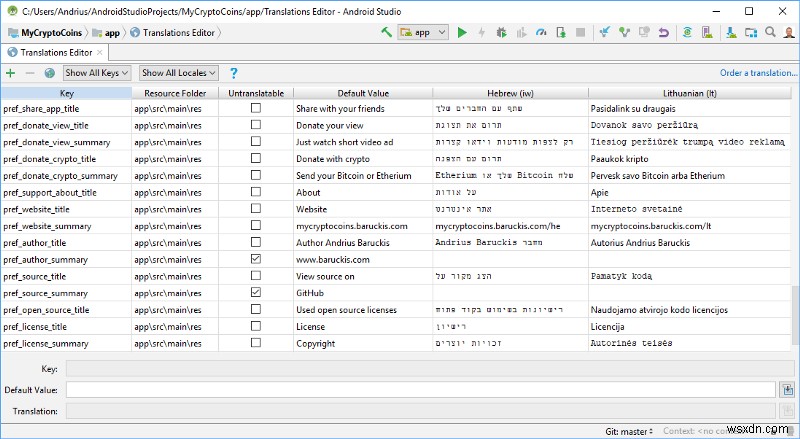
Task: Open the Show All Keys dropdown
Action: pyautogui.click(x=96, y=73)
